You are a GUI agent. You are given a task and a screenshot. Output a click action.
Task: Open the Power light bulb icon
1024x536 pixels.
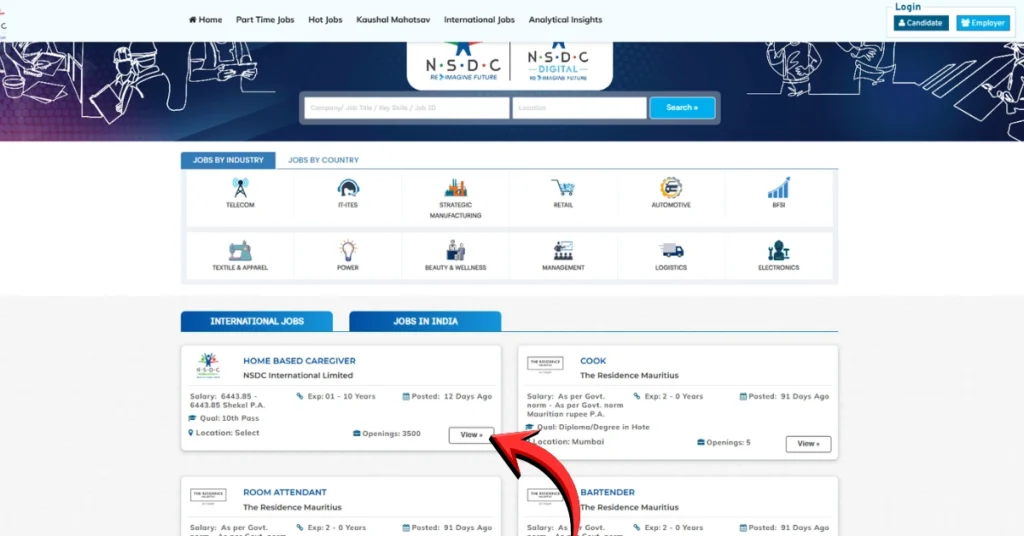point(348,251)
